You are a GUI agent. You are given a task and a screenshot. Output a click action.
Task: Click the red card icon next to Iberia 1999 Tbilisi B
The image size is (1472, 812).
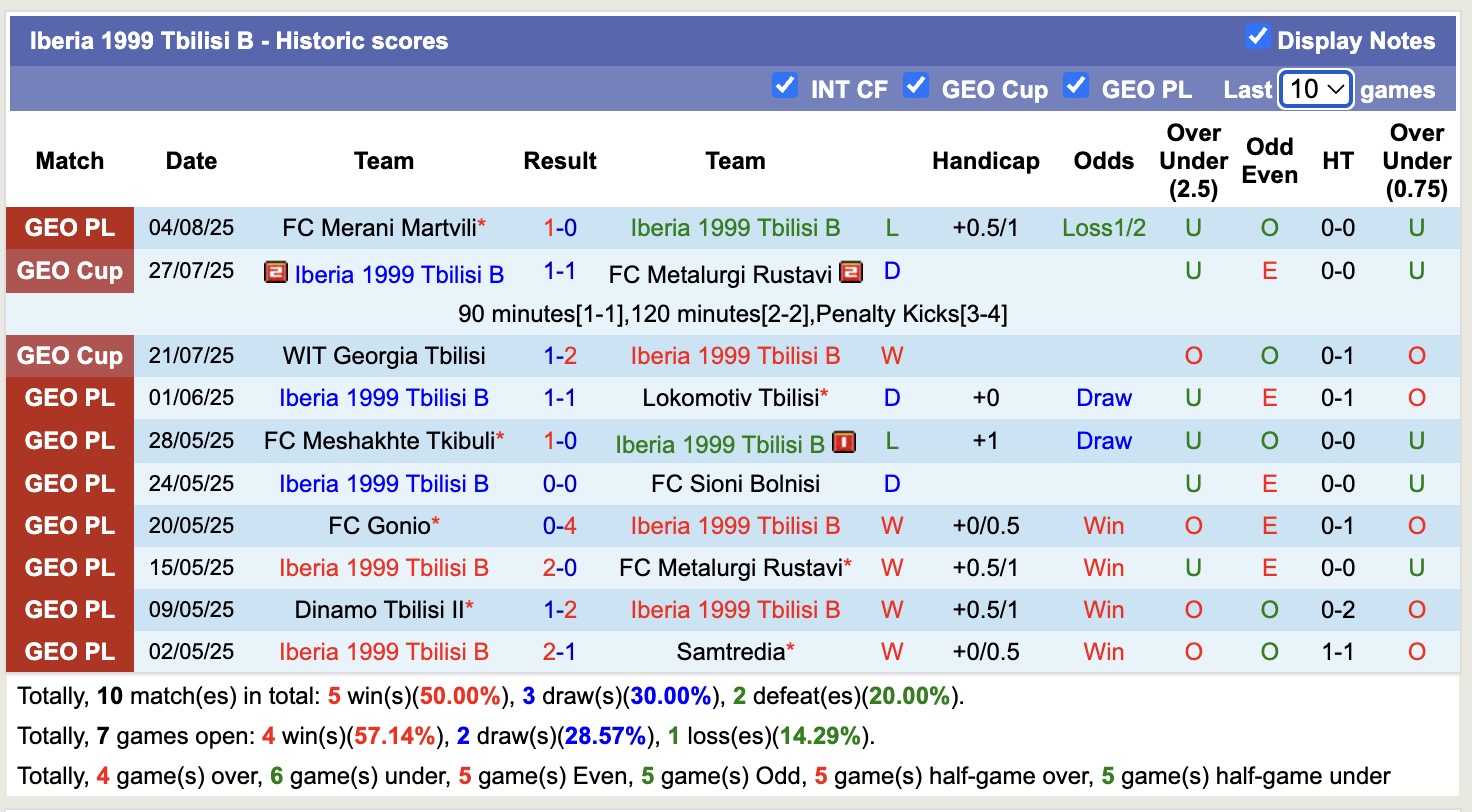point(844,441)
